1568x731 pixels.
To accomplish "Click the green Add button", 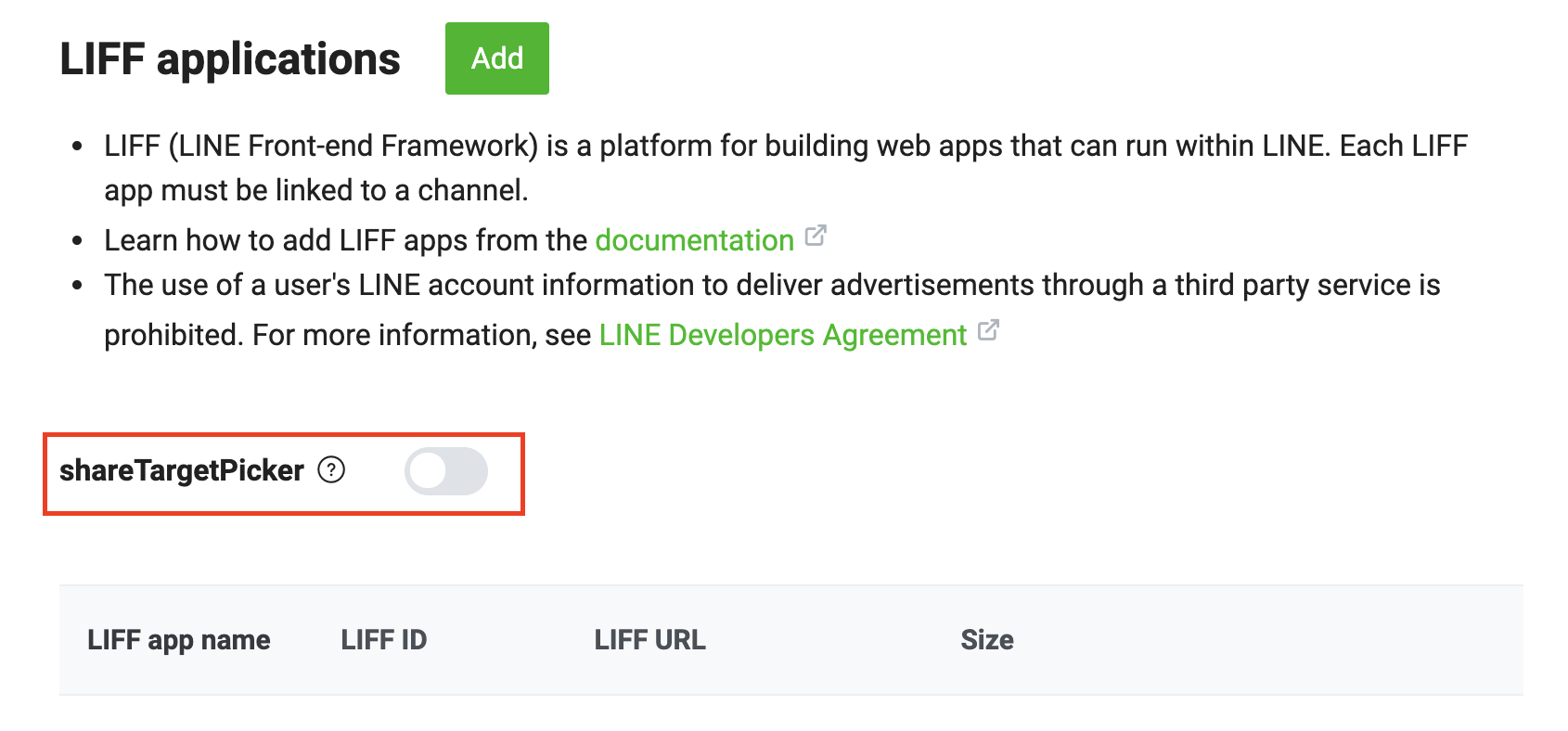I will [497, 58].
